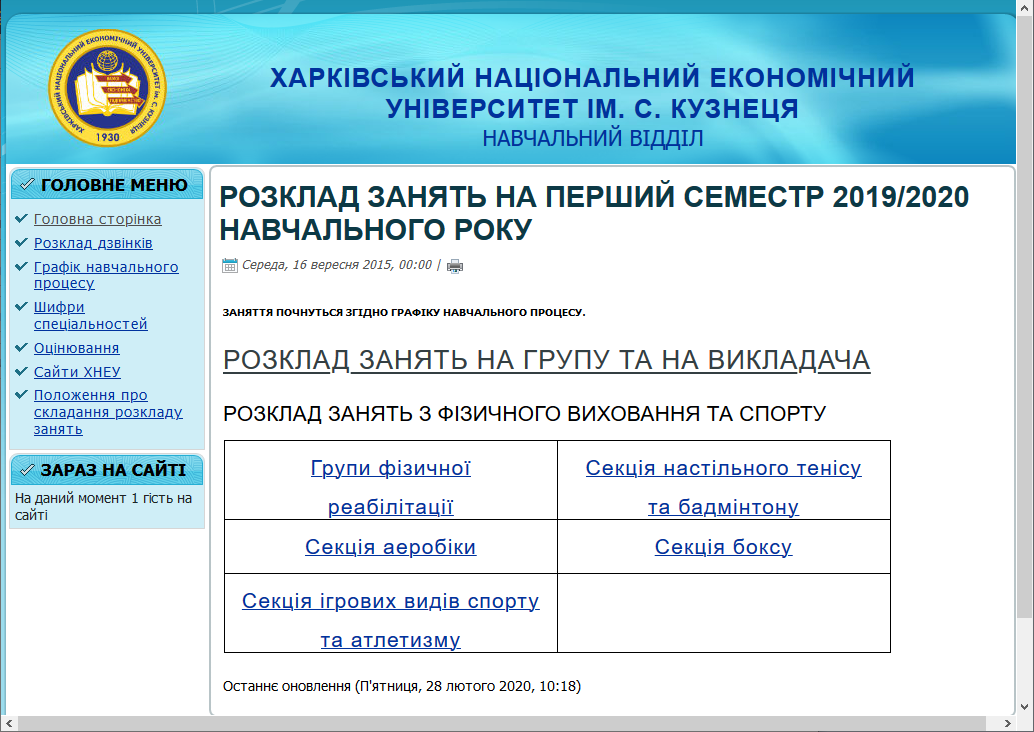The width and height of the screenshot is (1034, 732).
Task: Click the calendar icon before the date
Action: pyautogui.click(x=230, y=266)
